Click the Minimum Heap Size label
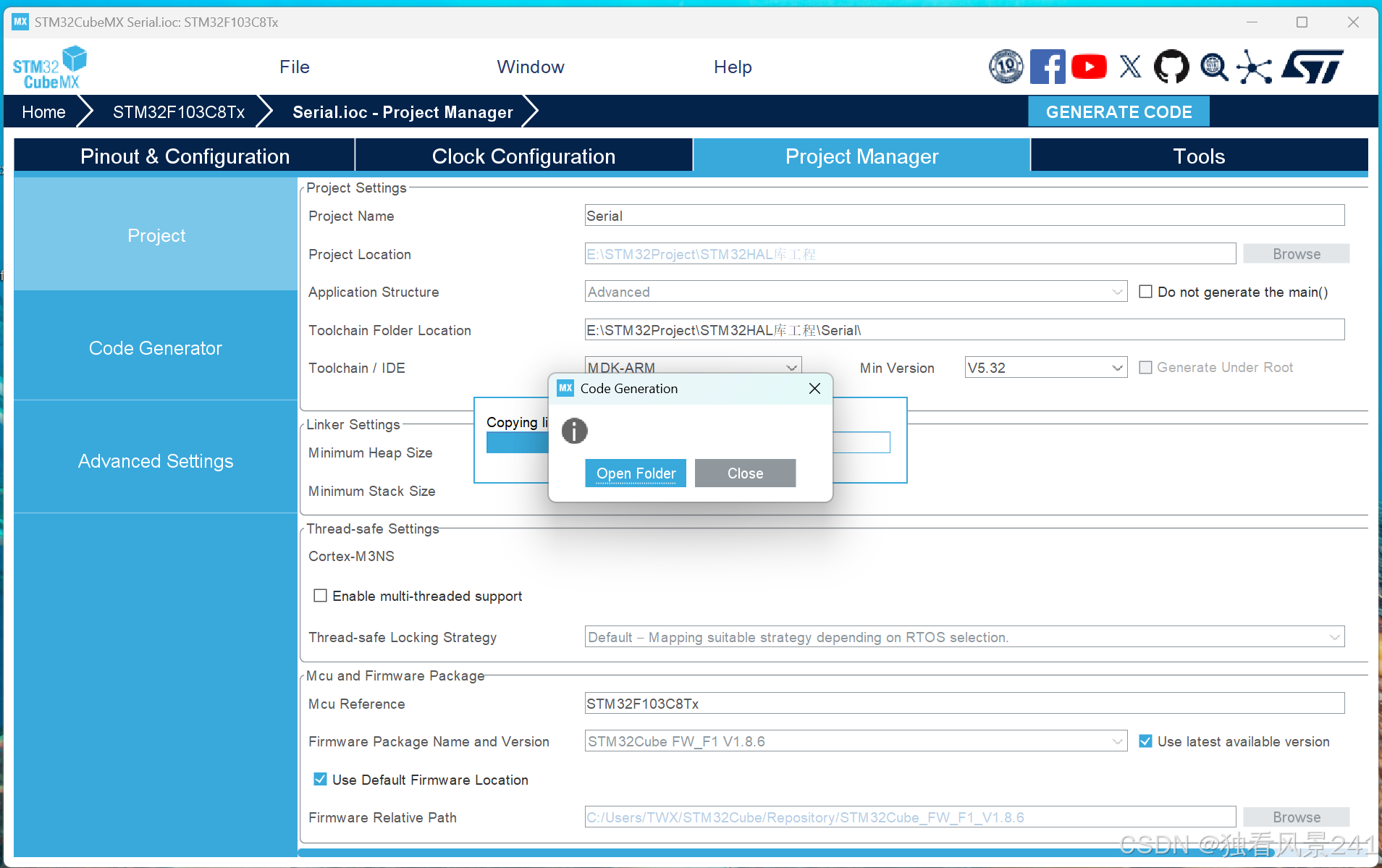Screen dimensions: 1382x868 [370, 452]
